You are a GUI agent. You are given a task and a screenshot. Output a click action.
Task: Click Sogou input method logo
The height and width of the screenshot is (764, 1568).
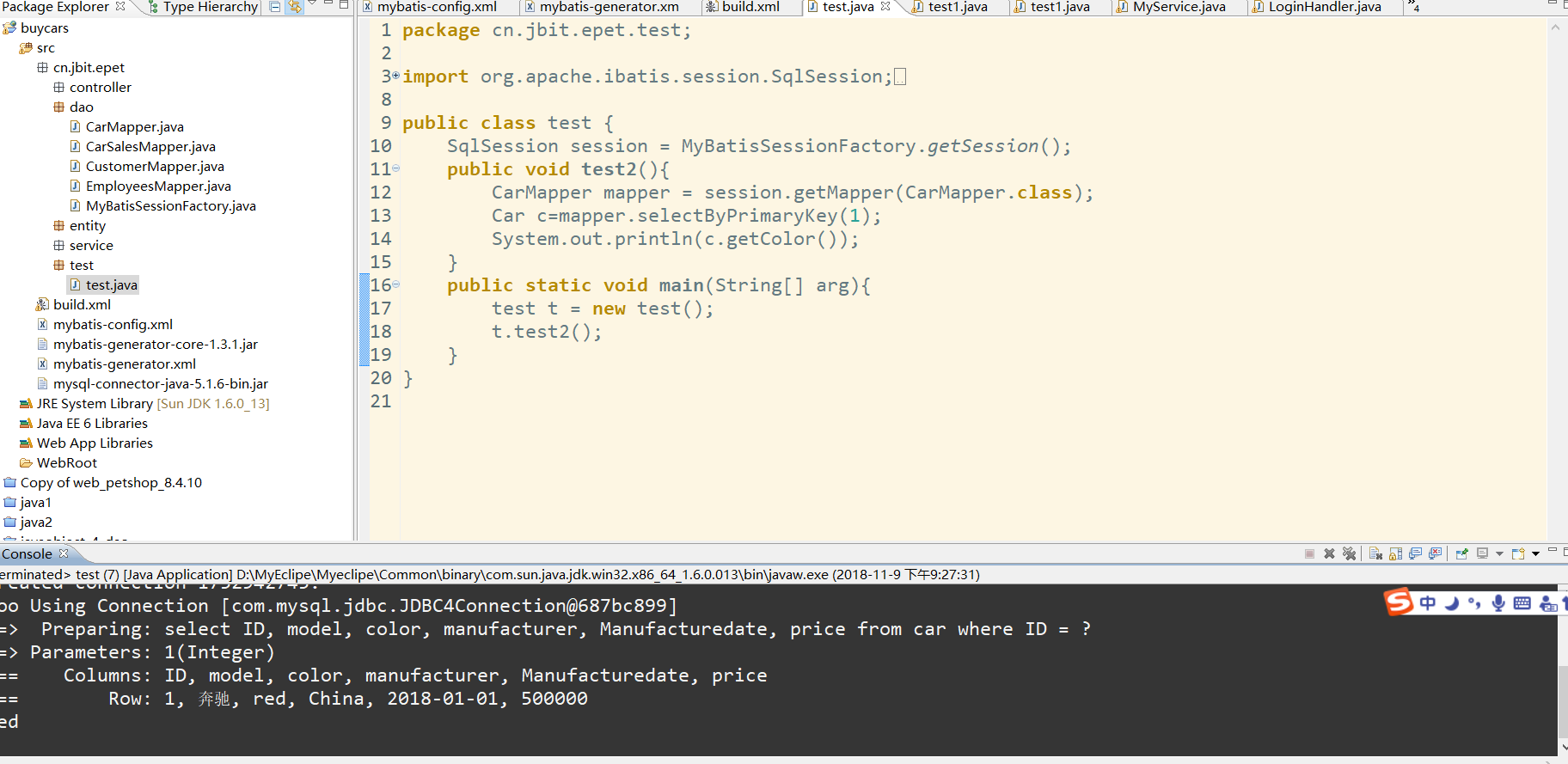click(x=1399, y=602)
